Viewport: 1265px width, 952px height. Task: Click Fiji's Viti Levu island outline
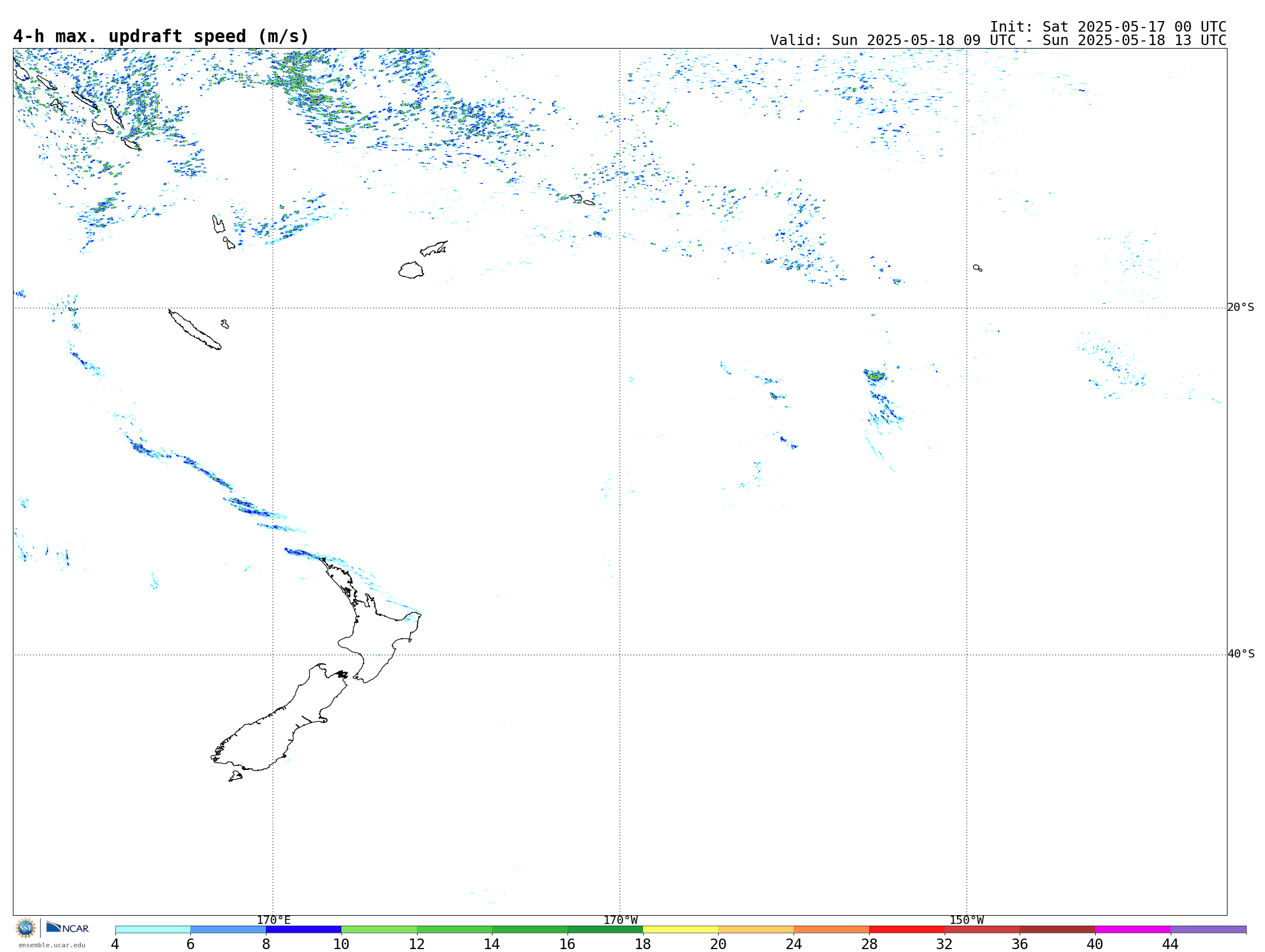411,270
